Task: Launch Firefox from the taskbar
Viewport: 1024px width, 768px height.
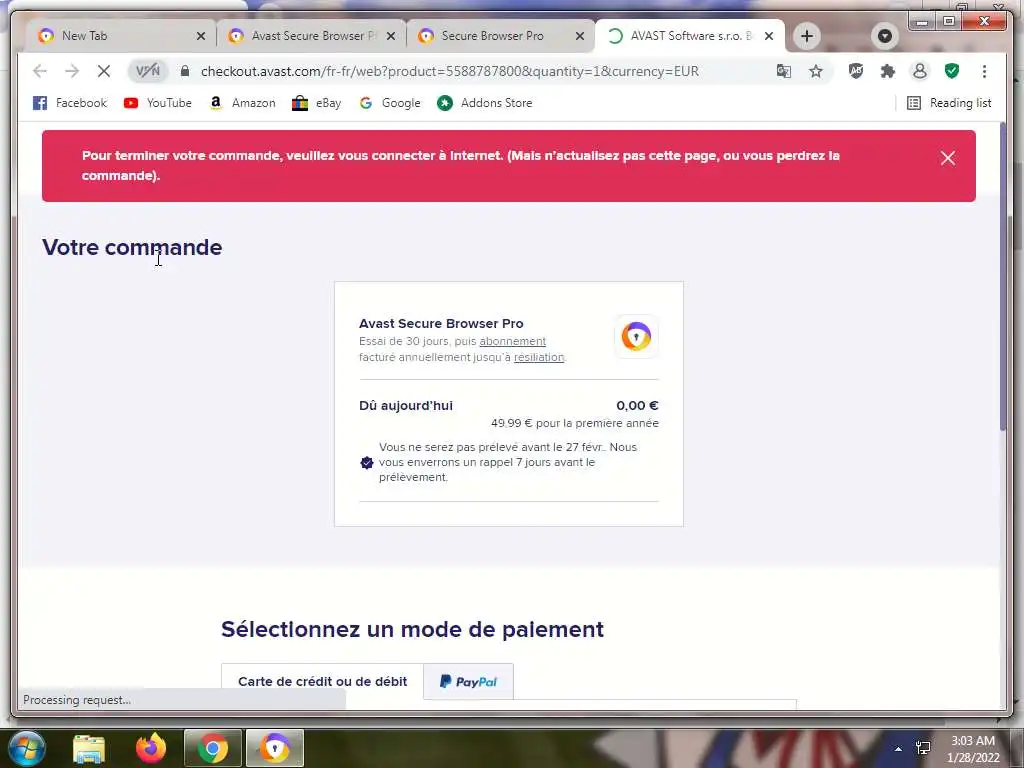Action: coord(151,748)
